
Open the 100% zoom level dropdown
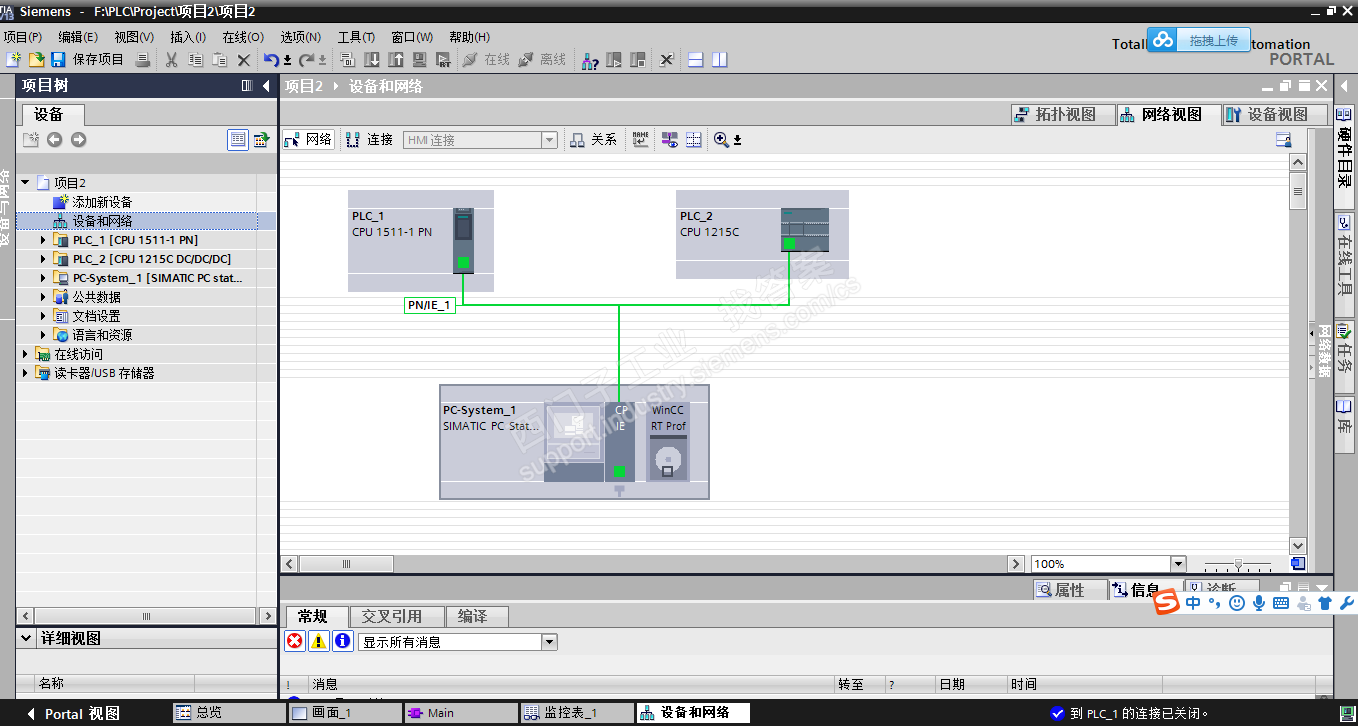1177,564
